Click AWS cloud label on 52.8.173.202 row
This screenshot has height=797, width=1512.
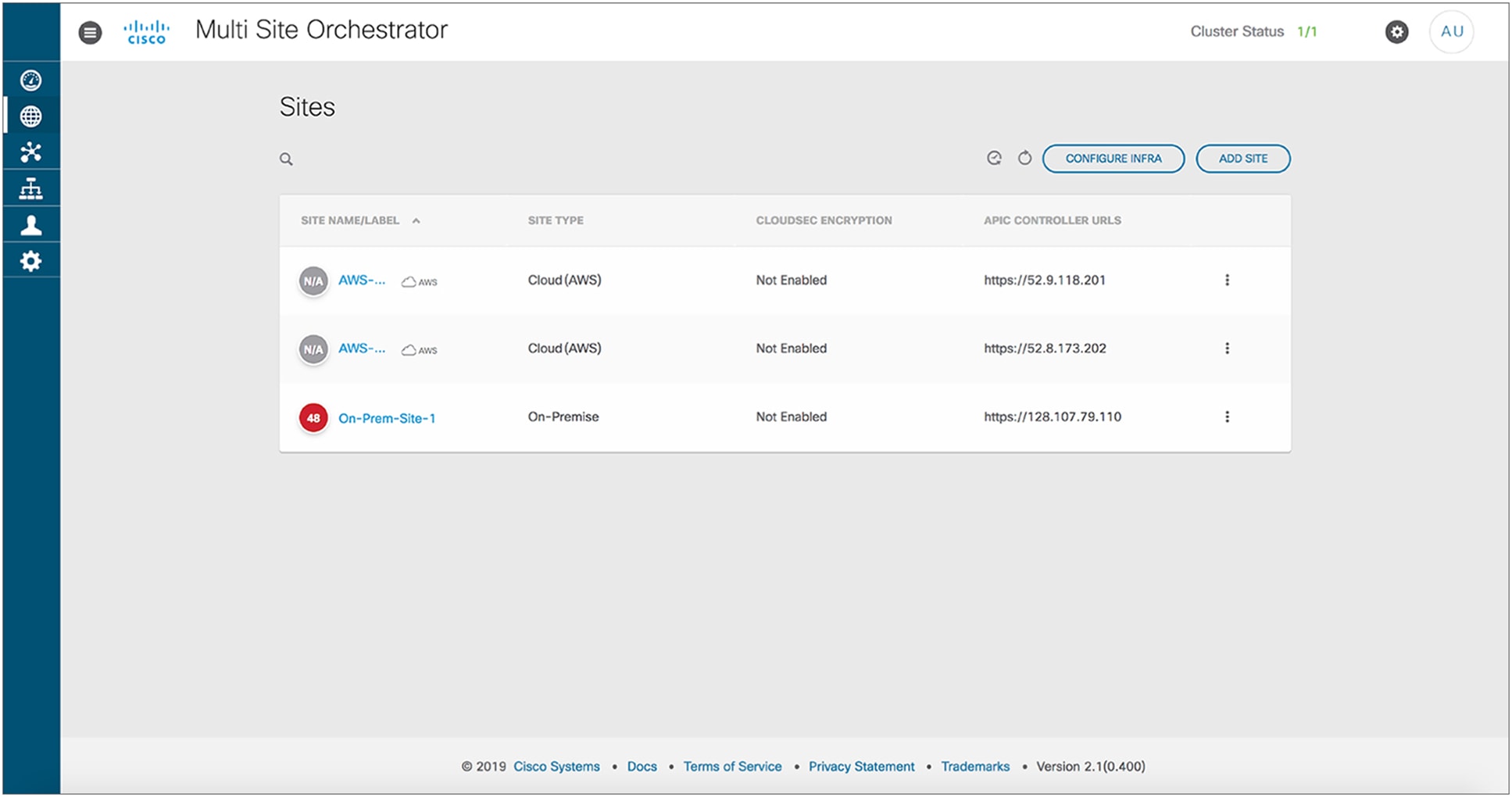pos(420,350)
